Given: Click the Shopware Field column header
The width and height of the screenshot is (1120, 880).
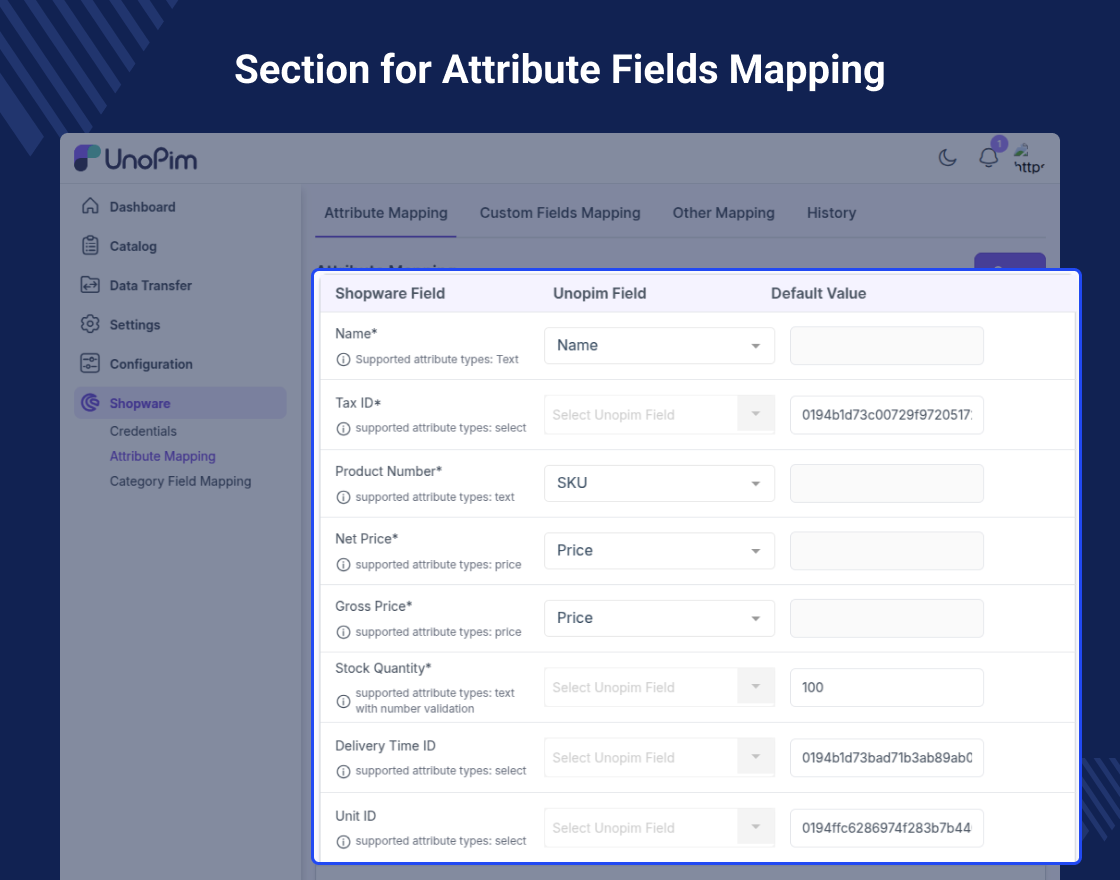Looking at the screenshot, I should pyautogui.click(x=390, y=294).
